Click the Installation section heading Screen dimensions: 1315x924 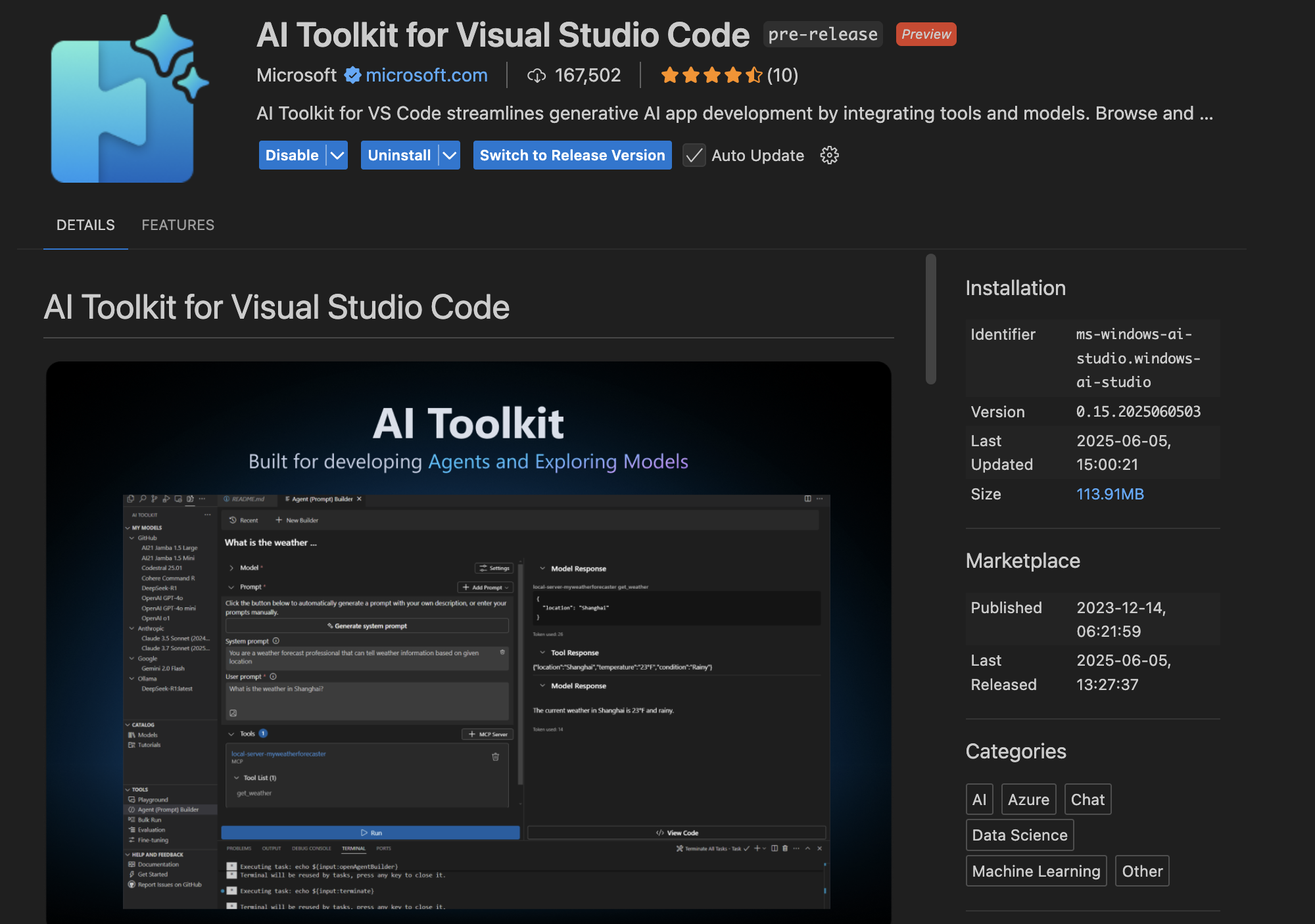1015,288
